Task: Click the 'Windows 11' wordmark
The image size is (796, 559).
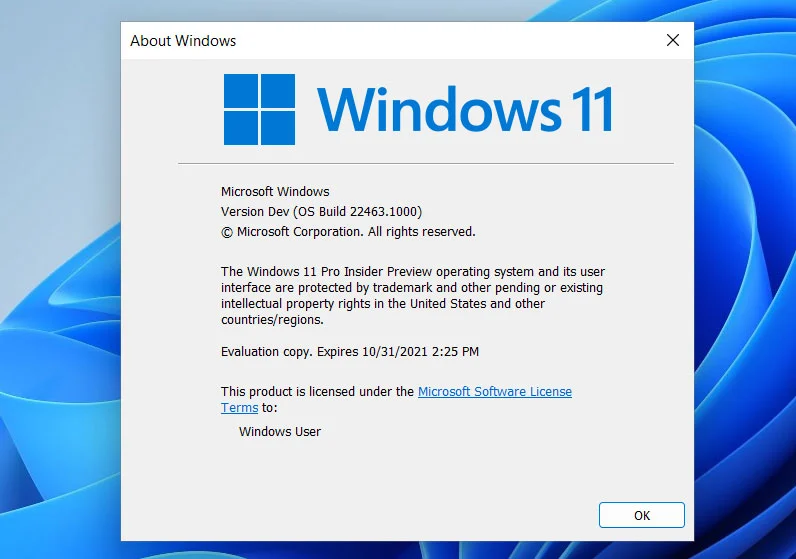Action: click(x=465, y=109)
